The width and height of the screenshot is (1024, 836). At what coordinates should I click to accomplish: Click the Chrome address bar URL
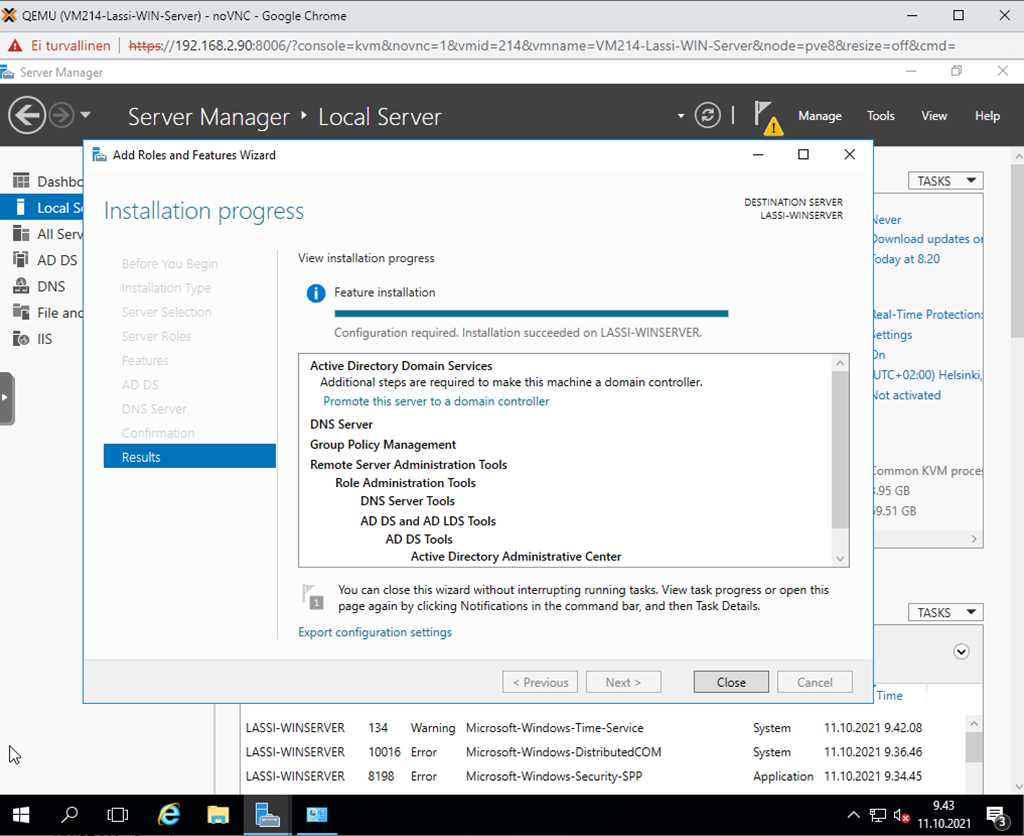(x=542, y=46)
